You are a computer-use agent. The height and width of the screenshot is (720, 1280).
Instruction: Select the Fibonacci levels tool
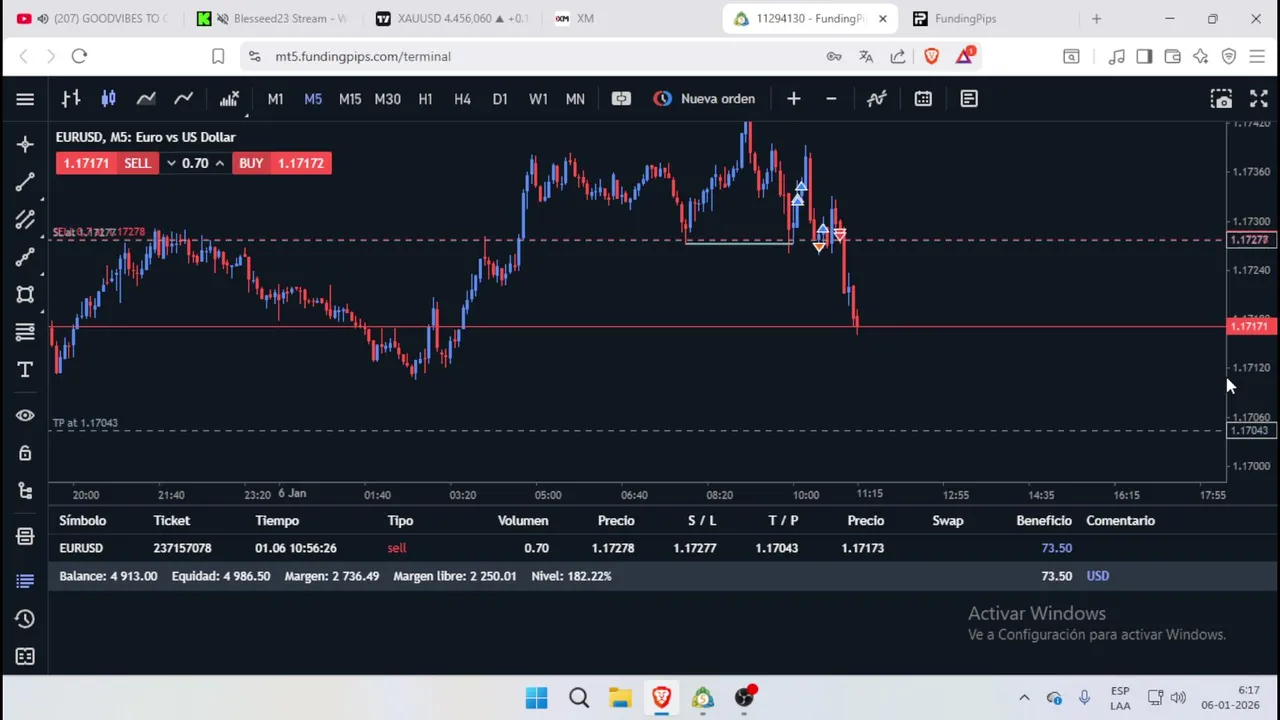25,332
